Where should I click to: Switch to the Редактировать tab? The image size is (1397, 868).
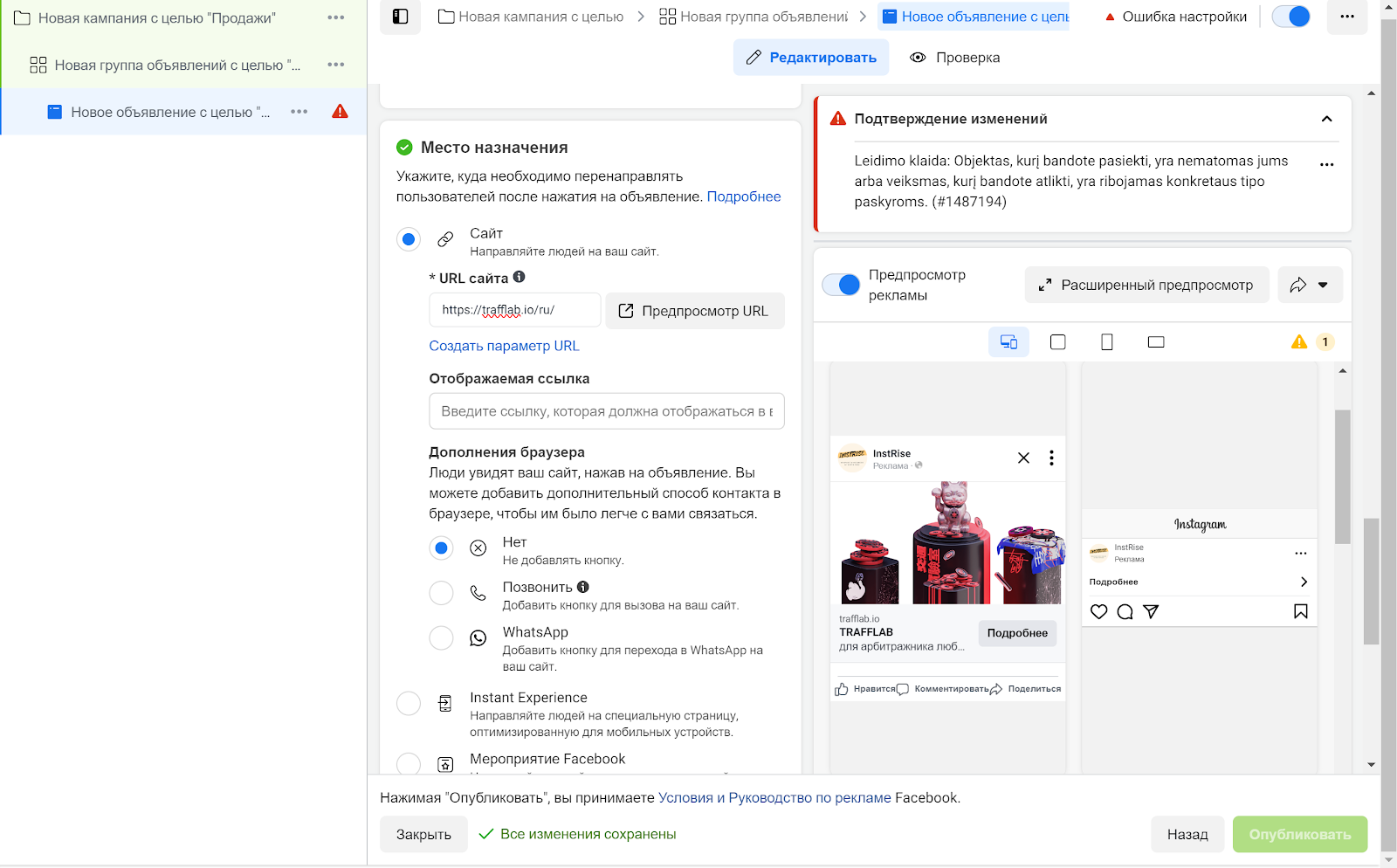click(811, 58)
